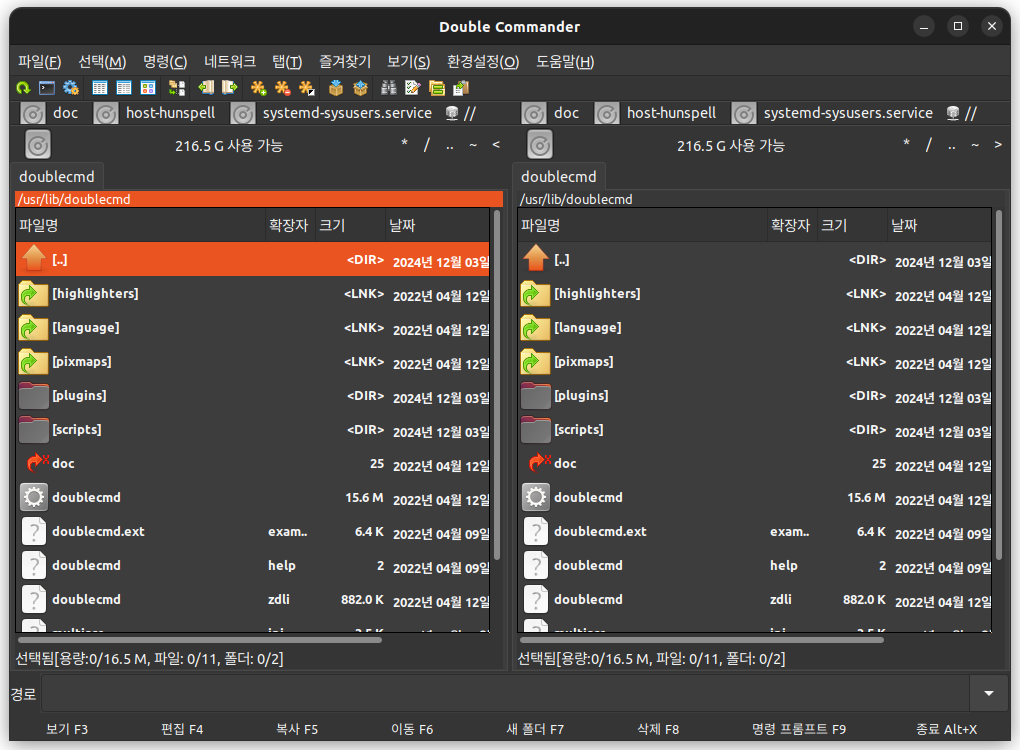Open synchronize directories toolbar icon
The width and height of the screenshot is (1020, 750).
437,88
